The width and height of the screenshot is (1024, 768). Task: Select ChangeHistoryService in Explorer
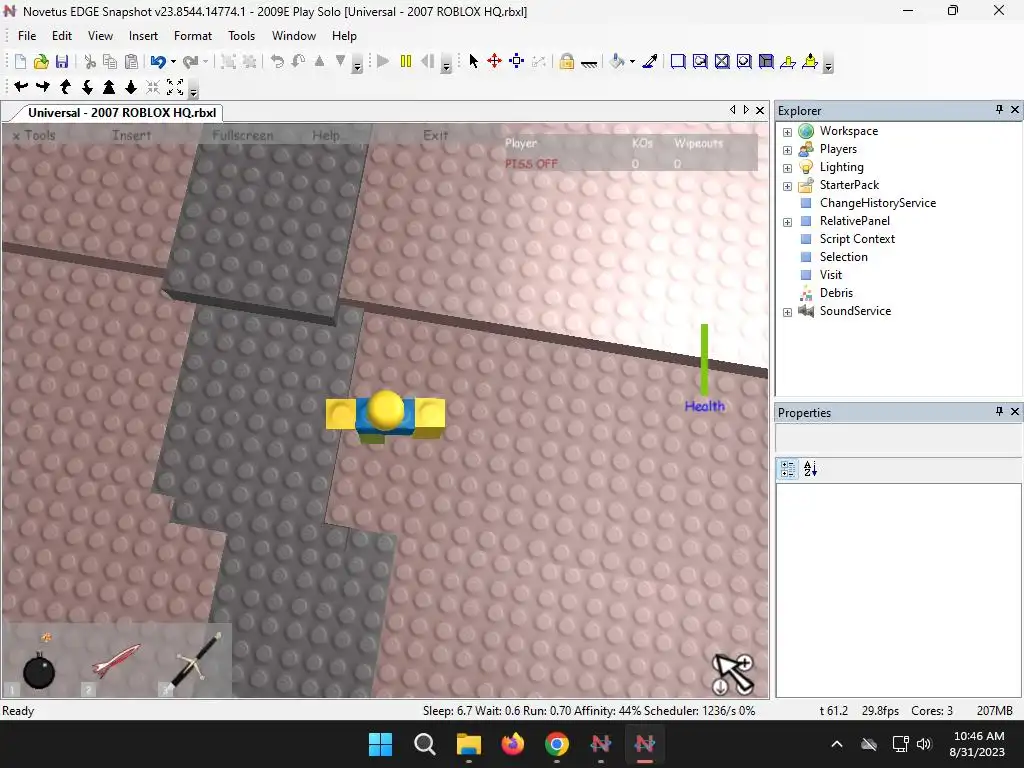878,202
